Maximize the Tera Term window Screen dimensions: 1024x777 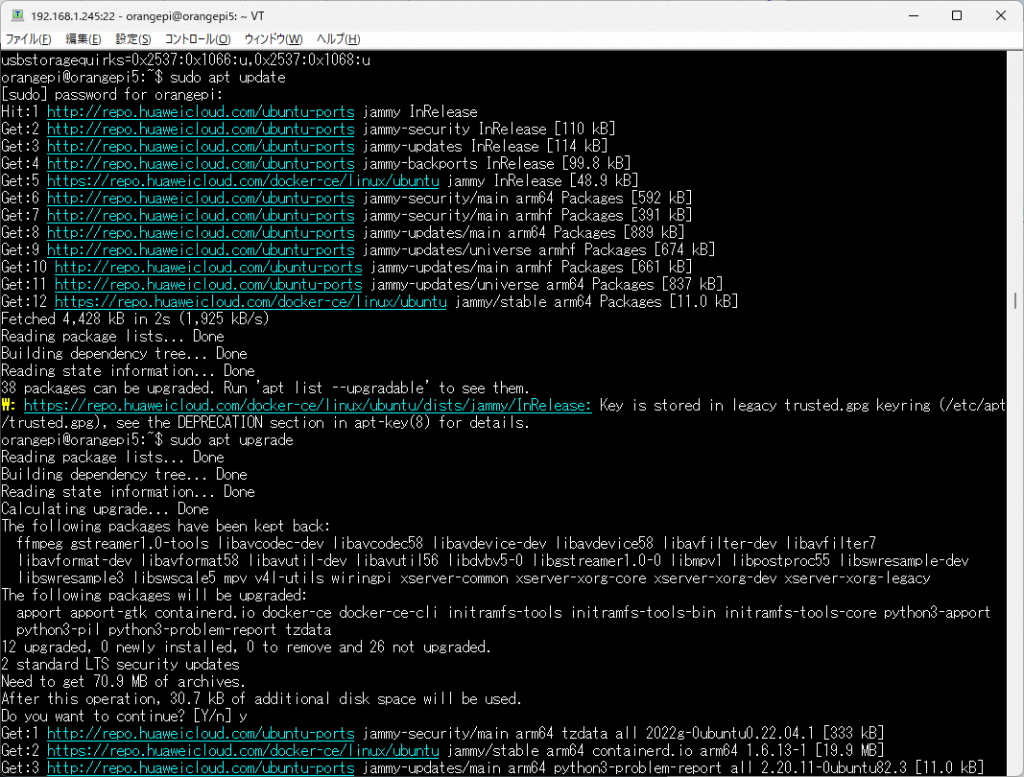957,15
